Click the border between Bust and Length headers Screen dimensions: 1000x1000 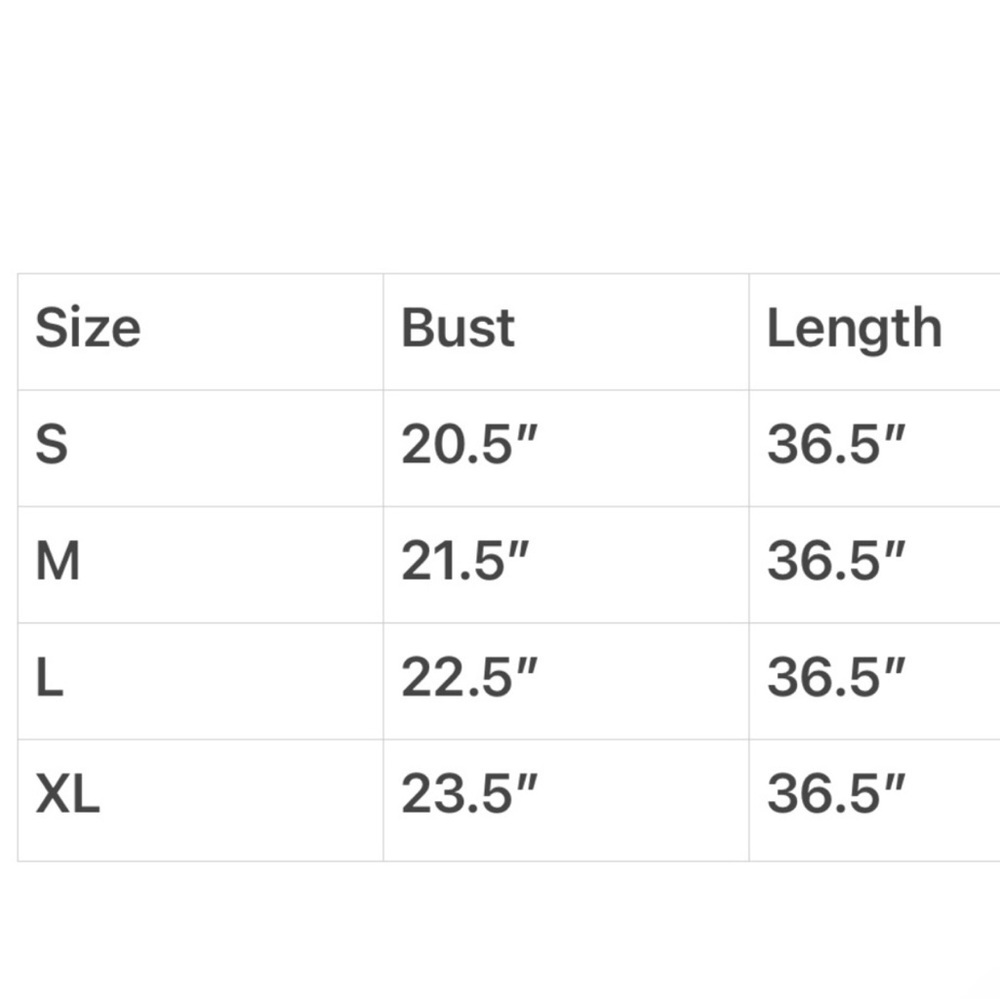(749, 331)
